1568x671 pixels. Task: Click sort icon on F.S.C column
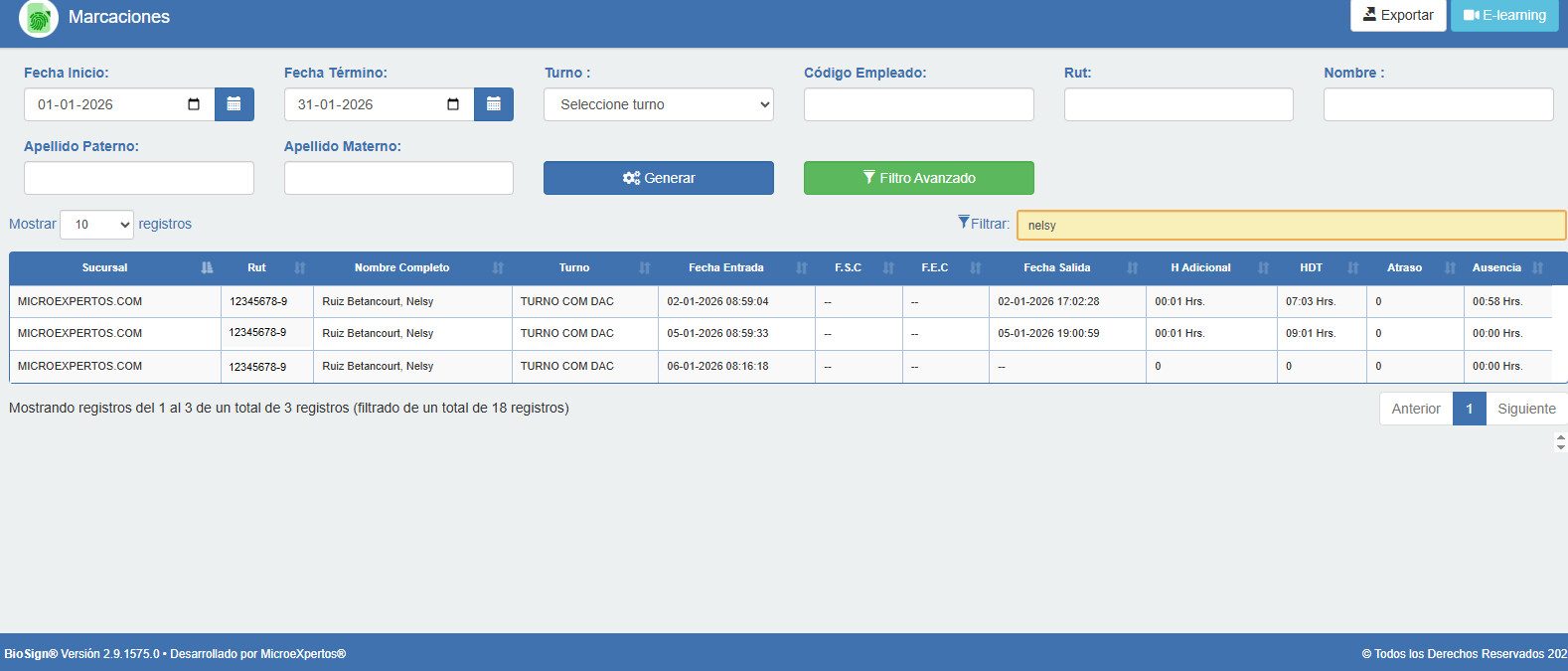coord(888,267)
